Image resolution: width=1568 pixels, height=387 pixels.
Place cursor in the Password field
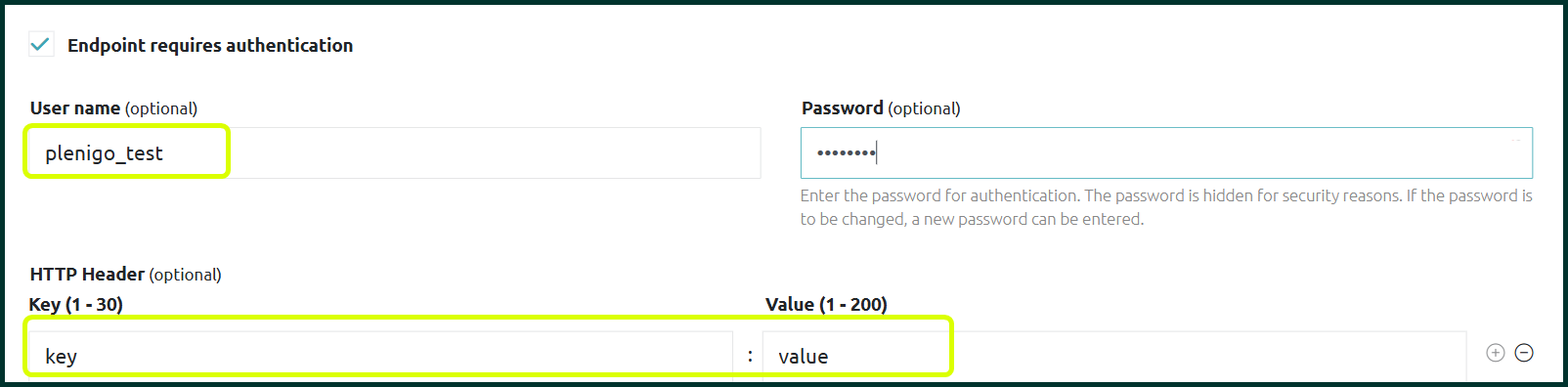tap(1166, 152)
